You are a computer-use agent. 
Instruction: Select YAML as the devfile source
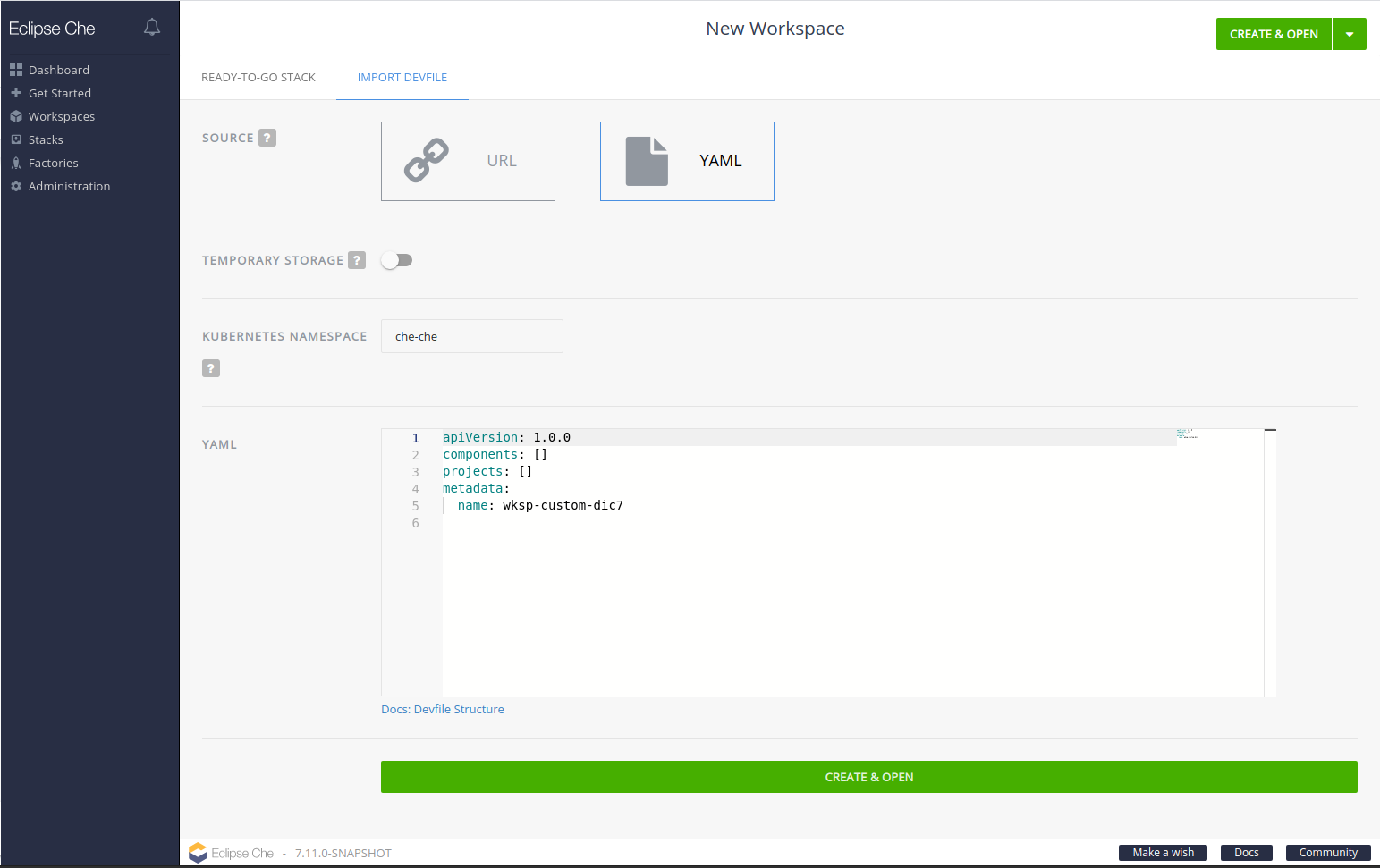click(687, 161)
